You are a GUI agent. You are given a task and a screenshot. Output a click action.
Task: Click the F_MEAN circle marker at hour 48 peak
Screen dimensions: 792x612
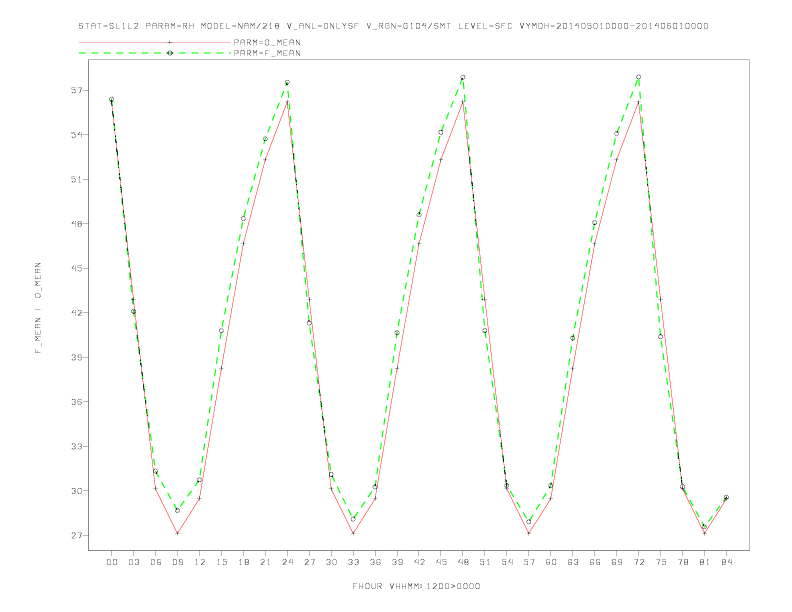click(x=463, y=78)
